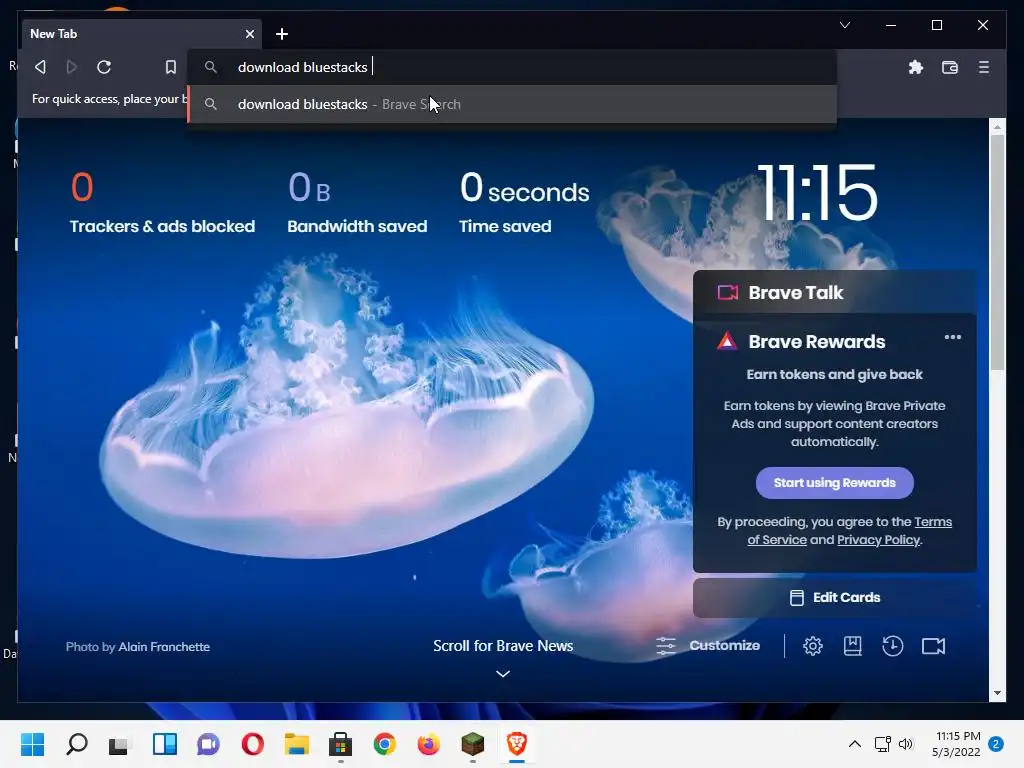
Task: Open a new tab
Action: tap(281, 34)
